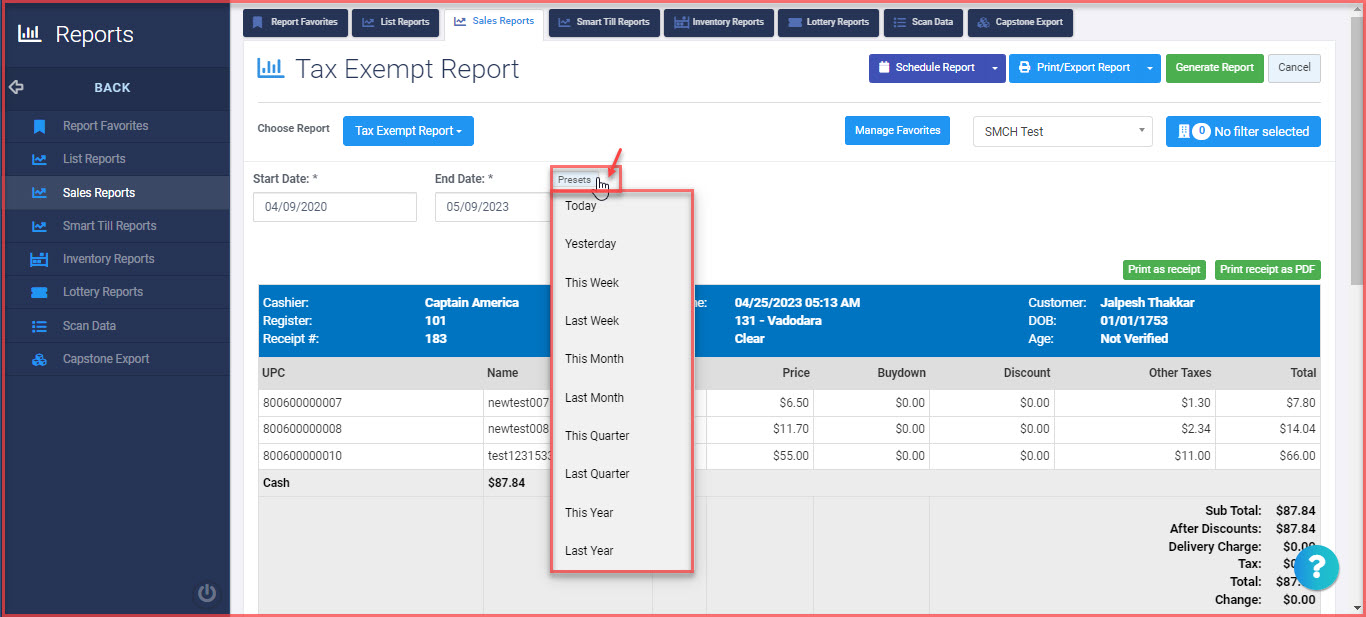
Task: Click the Sales Reports chart icon in sidebar
Action: pyautogui.click(x=39, y=193)
